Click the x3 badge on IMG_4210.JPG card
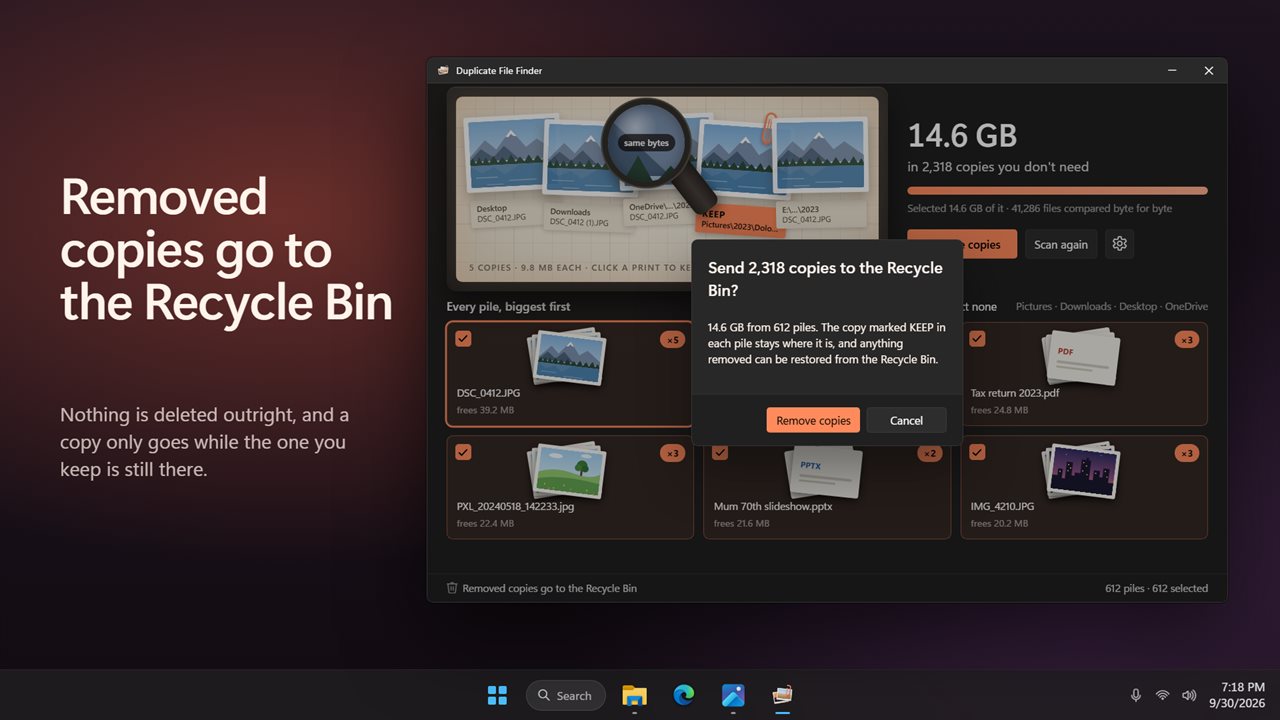The width and height of the screenshot is (1280, 720). [x=1187, y=453]
